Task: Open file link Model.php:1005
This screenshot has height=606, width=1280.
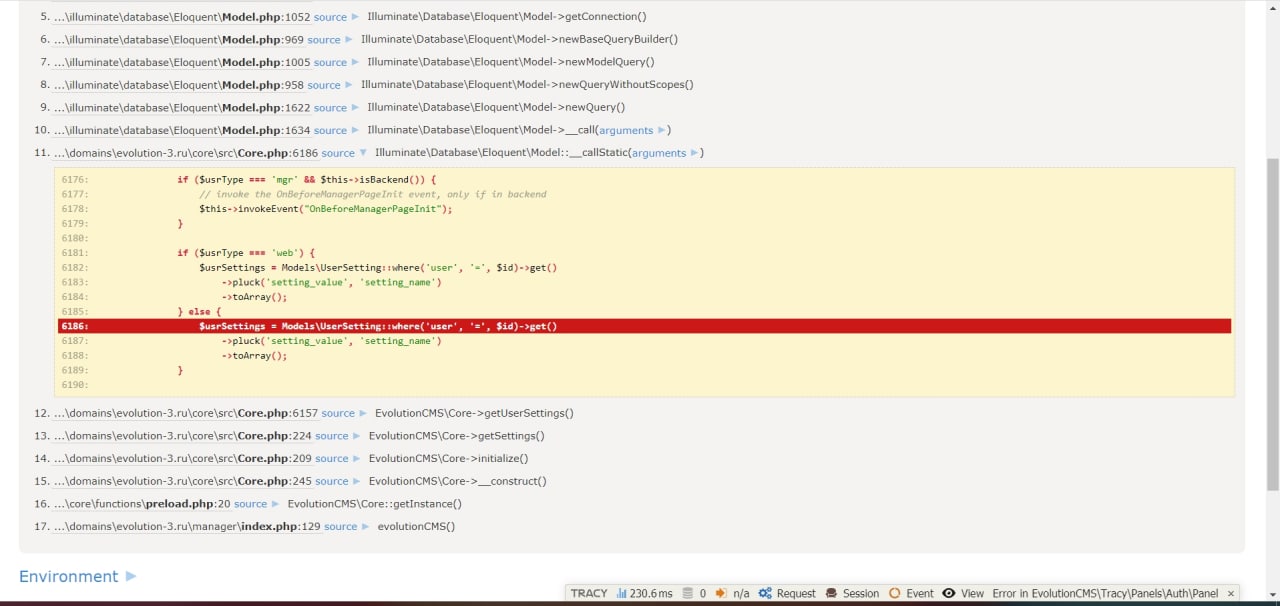Action: point(182,62)
